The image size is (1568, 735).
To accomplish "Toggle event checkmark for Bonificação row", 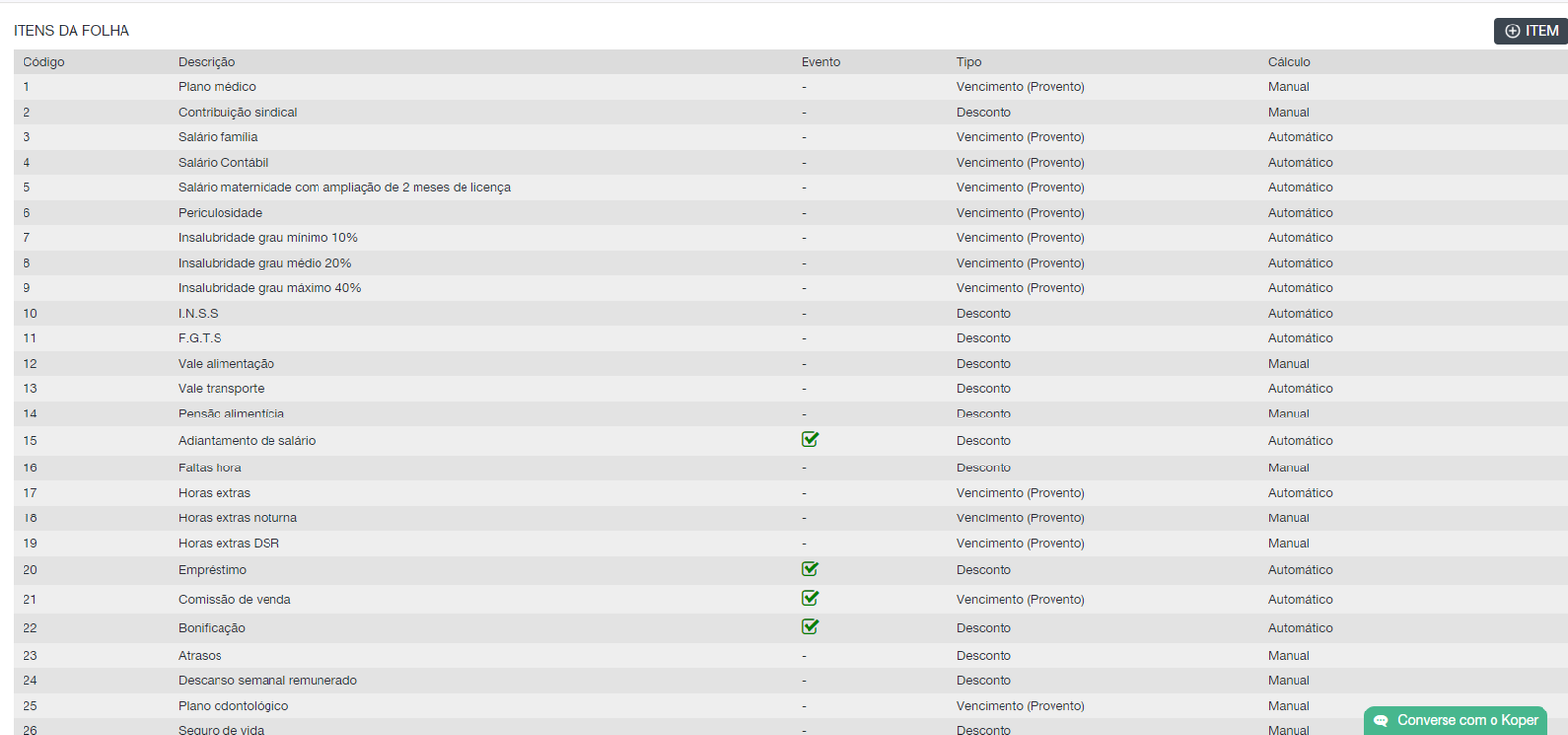I will point(809,626).
